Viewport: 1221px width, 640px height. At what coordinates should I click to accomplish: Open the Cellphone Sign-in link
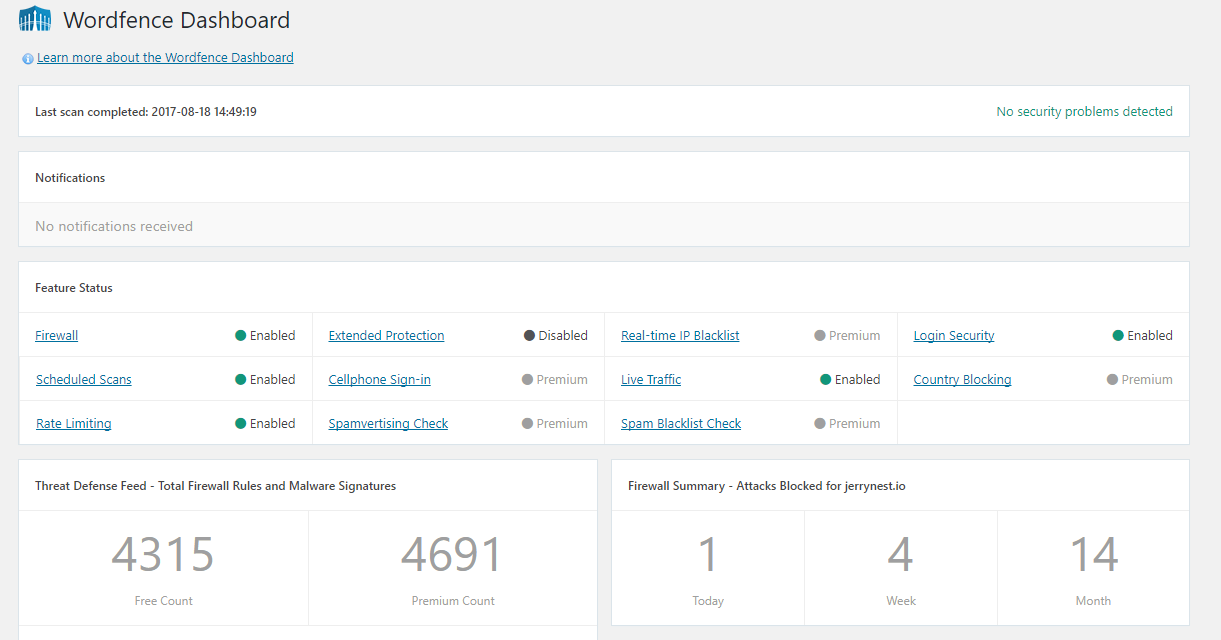coord(379,380)
